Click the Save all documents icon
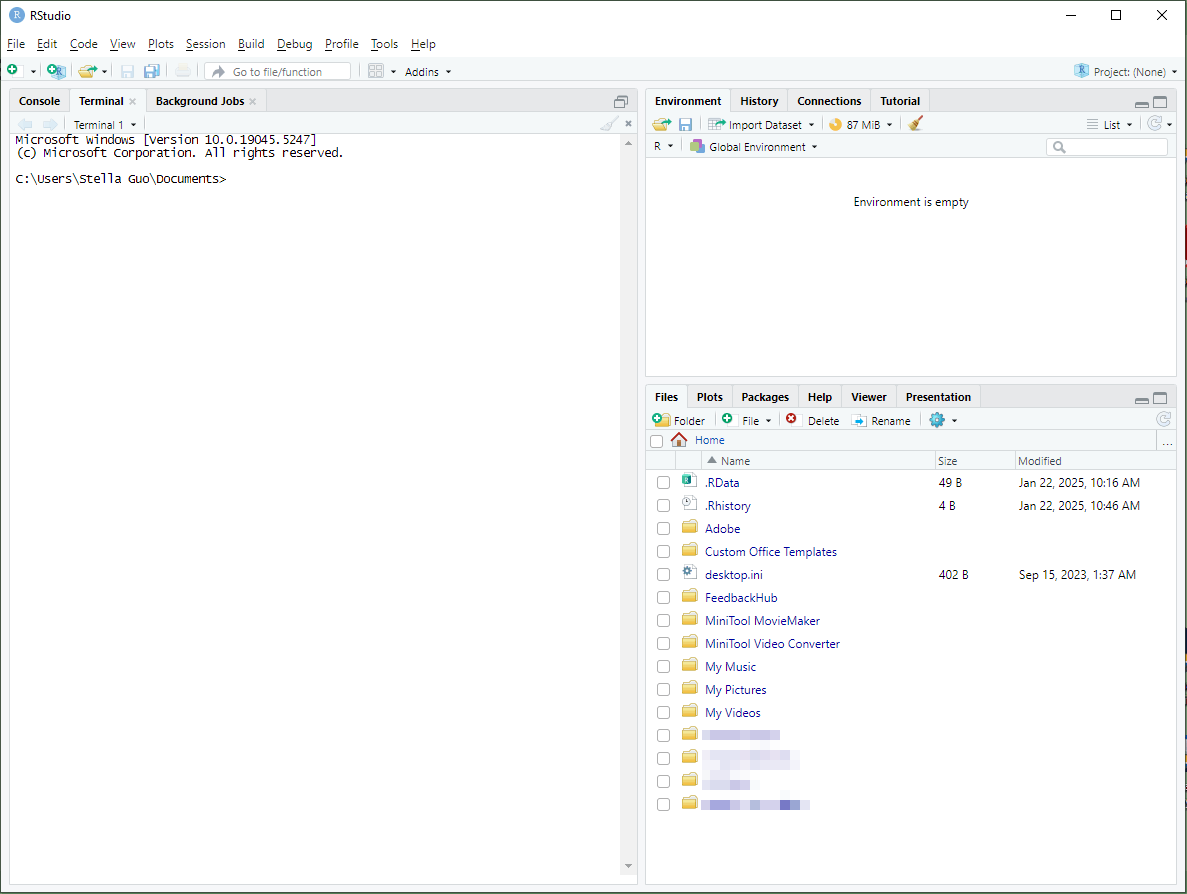Image resolution: width=1187 pixels, height=894 pixels. click(x=151, y=71)
